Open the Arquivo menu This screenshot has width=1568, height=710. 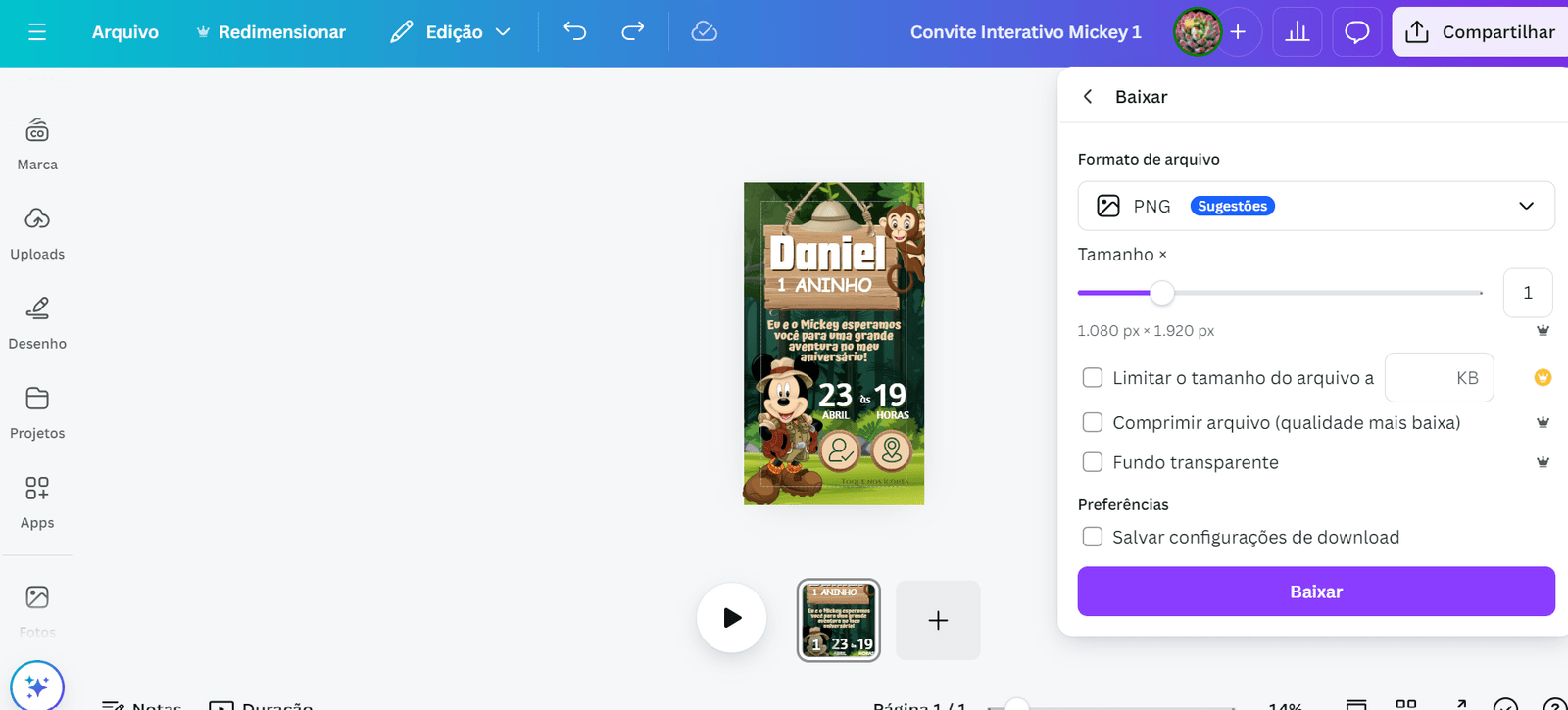coord(125,32)
